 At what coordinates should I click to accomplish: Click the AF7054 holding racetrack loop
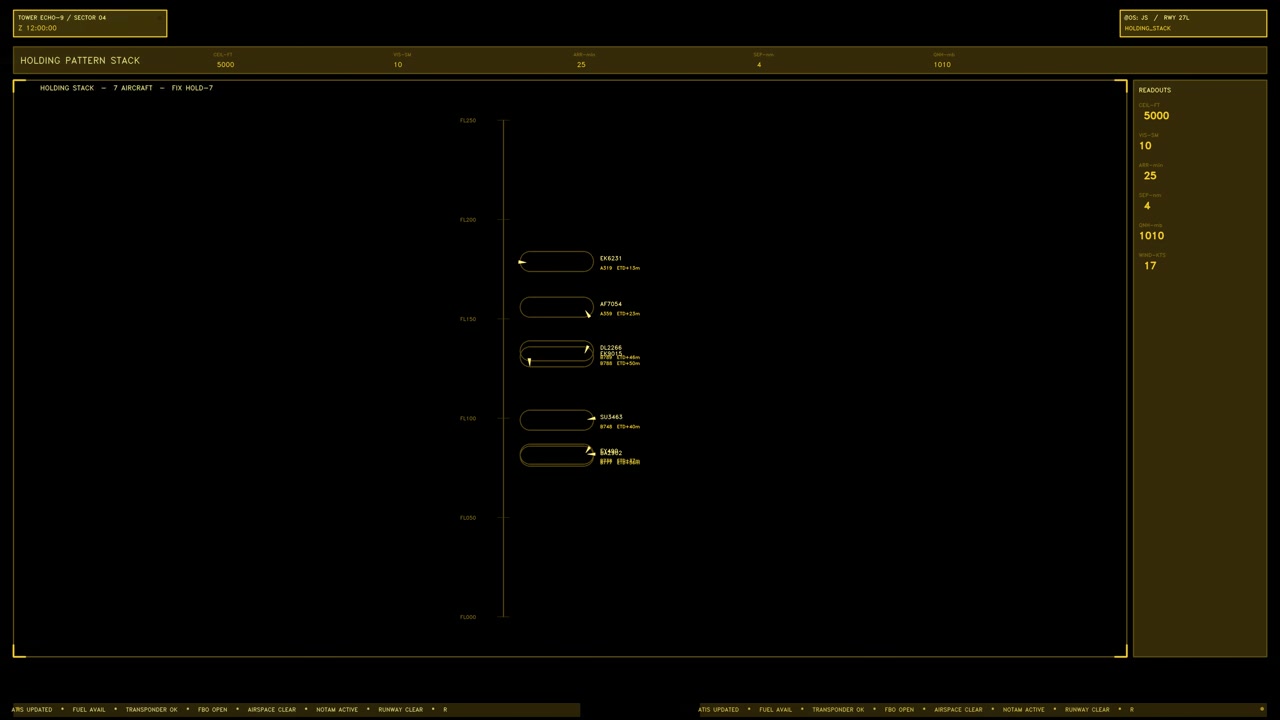(556, 308)
